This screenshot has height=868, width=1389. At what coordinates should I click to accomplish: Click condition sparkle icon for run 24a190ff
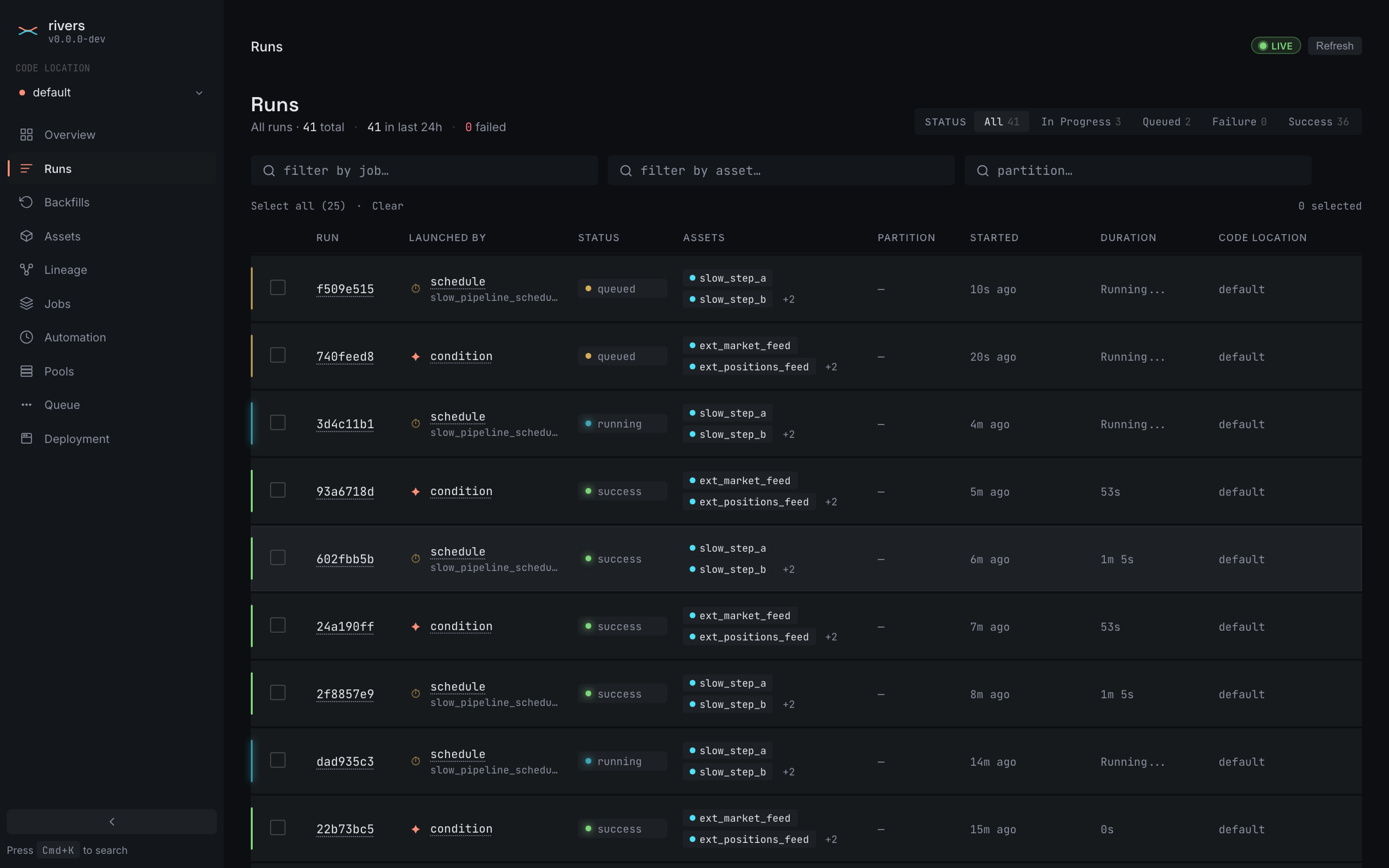pyautogui.click(x=416, y=626)
